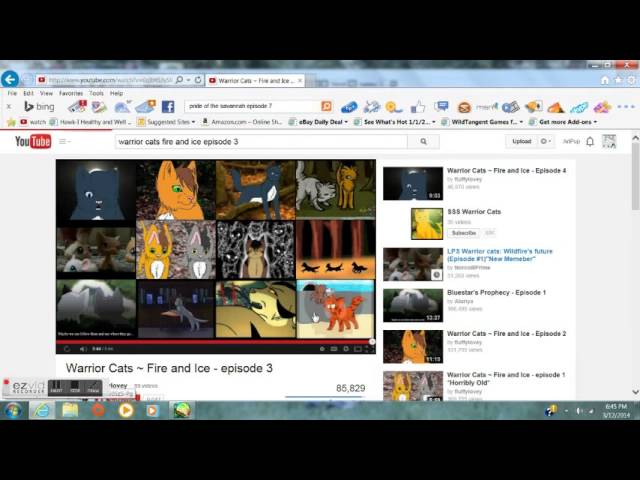This screenshot has height=480, width=640.
Task: Click the Draw button on Ezvid recorder
Action: point(93,387)
